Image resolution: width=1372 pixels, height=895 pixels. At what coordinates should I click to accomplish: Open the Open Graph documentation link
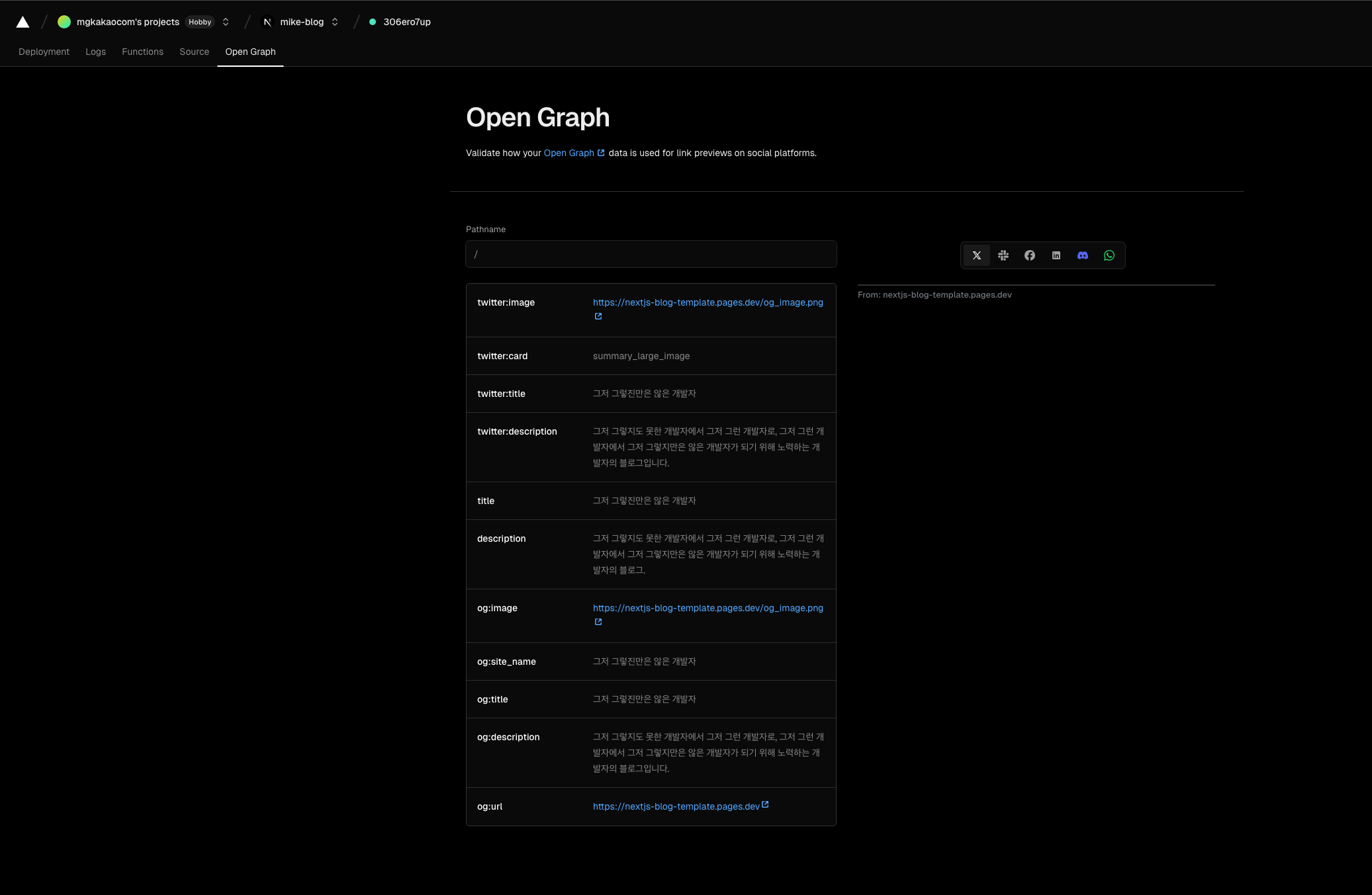[569, 153]
